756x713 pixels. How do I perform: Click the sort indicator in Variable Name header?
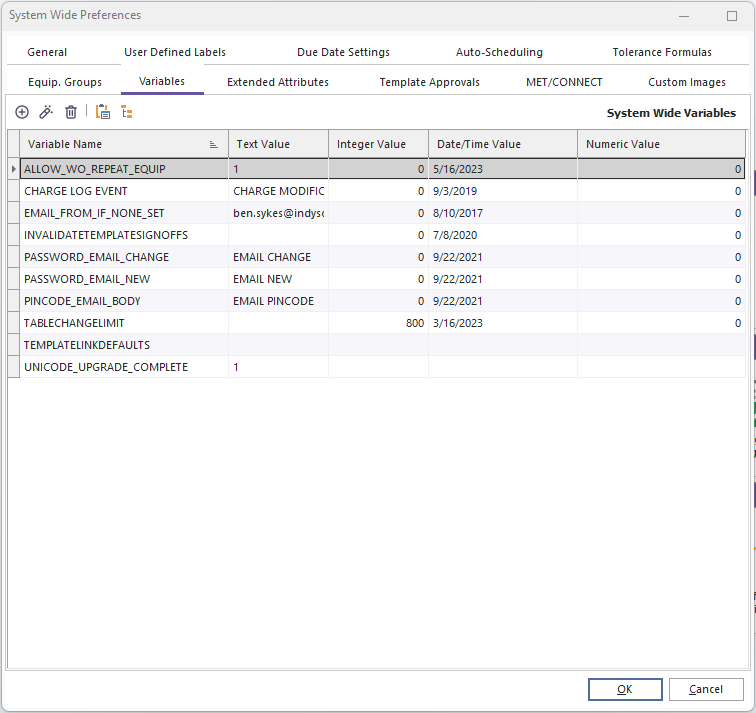point(213,145)
